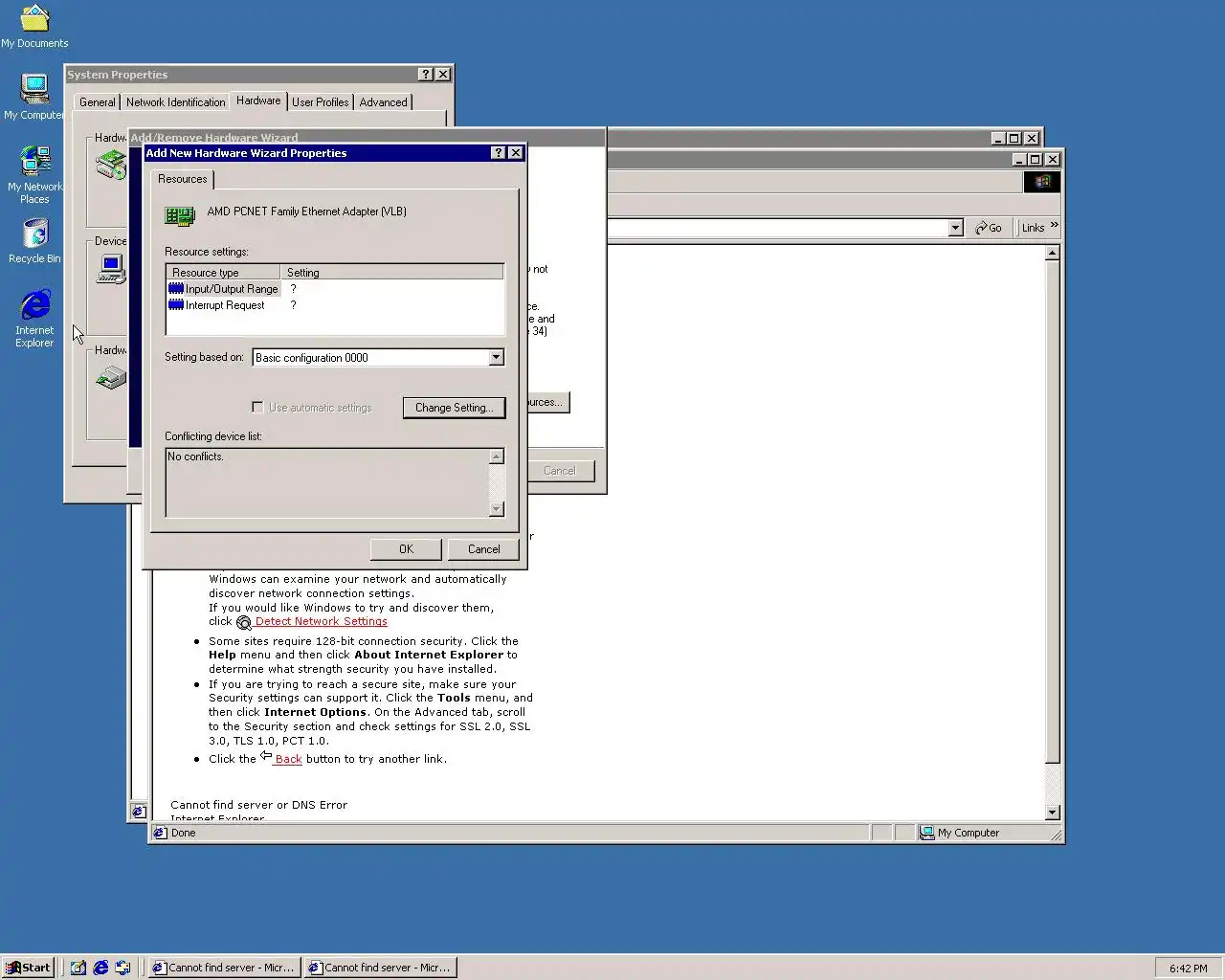The image size is (1225, 980).
Task: Select the User Profiles tab
Action: click(321, 102)
